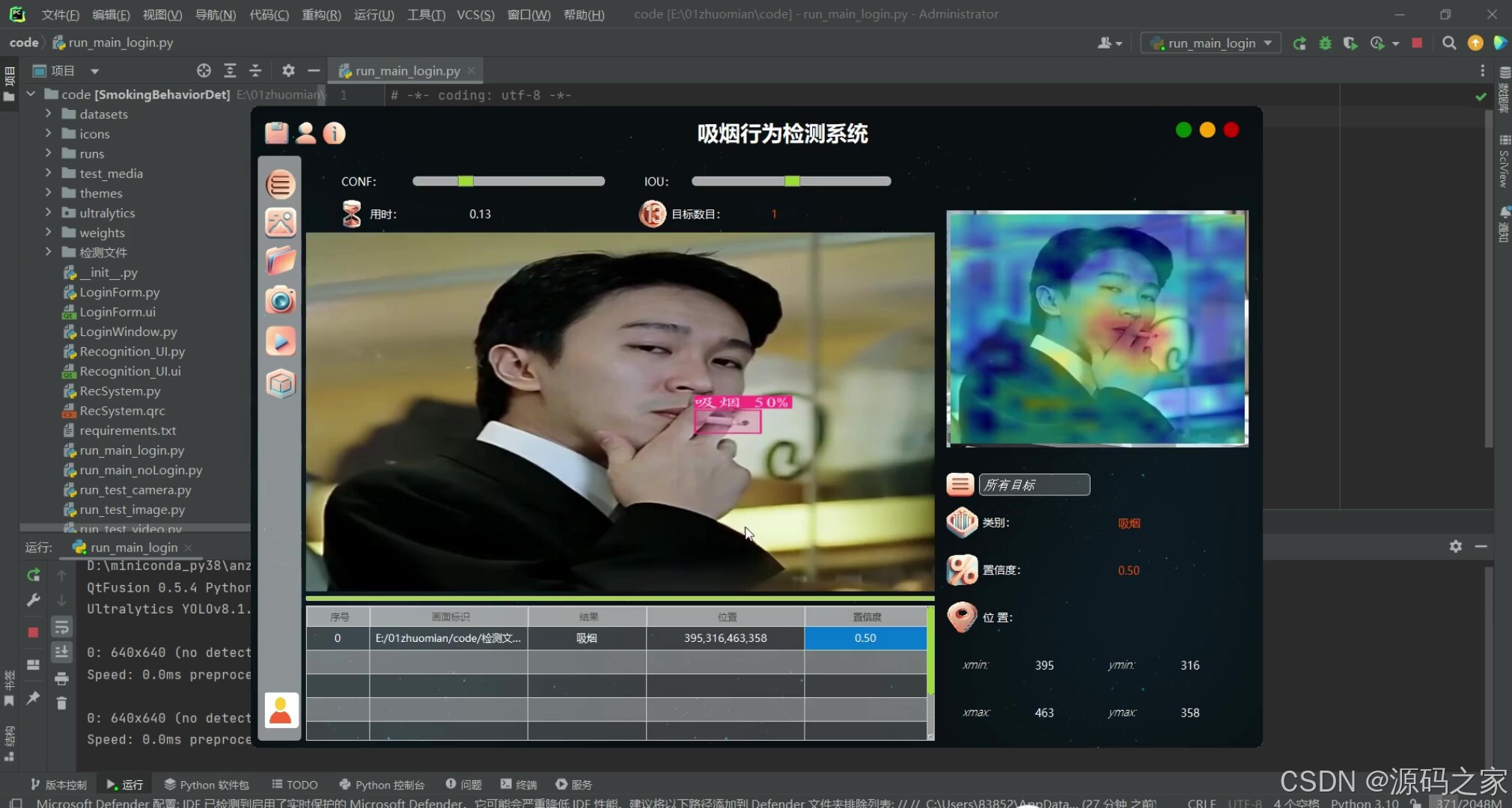Click the orange info icon in app header
1512x808 pixels.
[334, 133]
